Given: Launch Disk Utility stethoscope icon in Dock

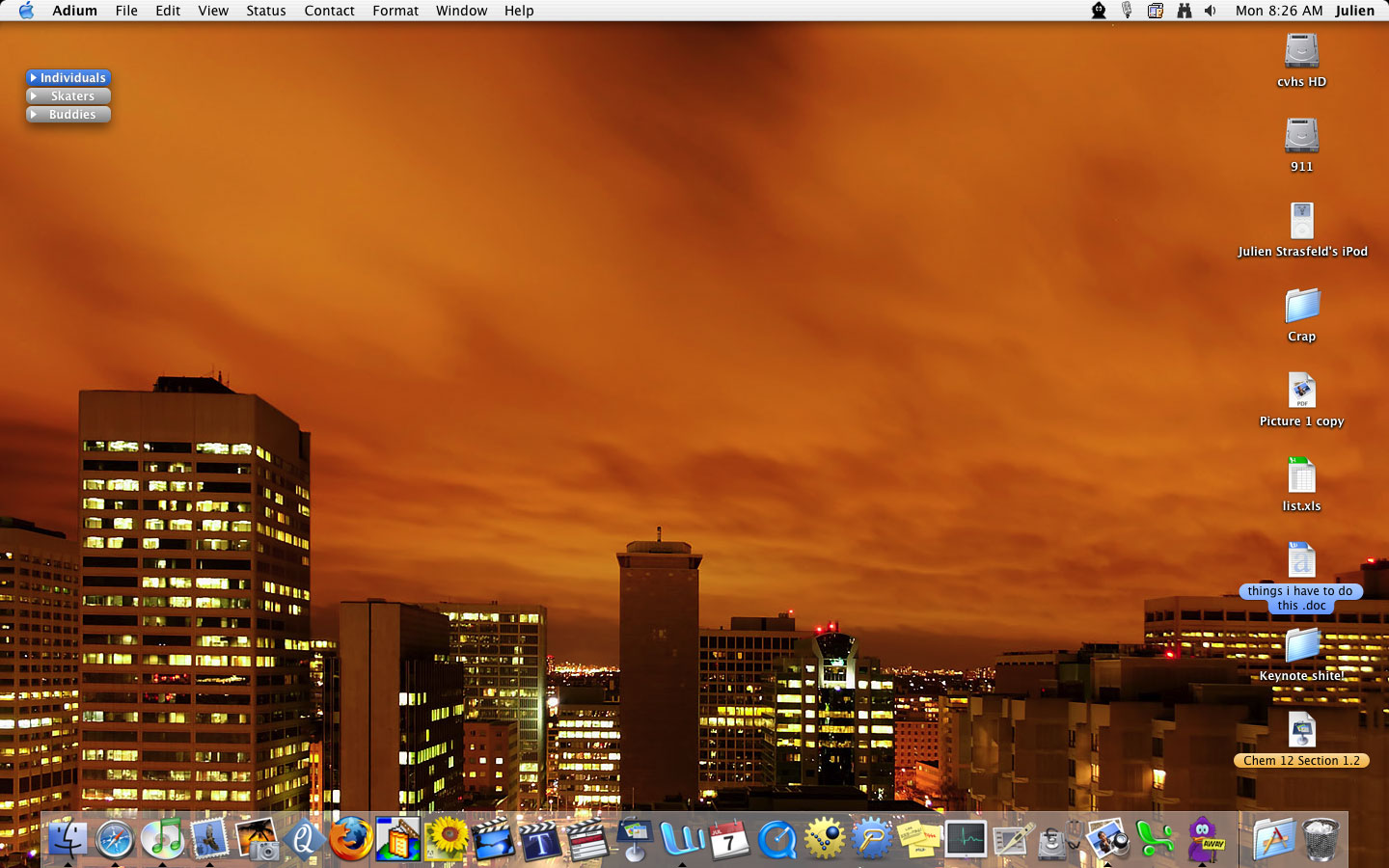Looking at the screenshot, I should (x=1060, y=838).
